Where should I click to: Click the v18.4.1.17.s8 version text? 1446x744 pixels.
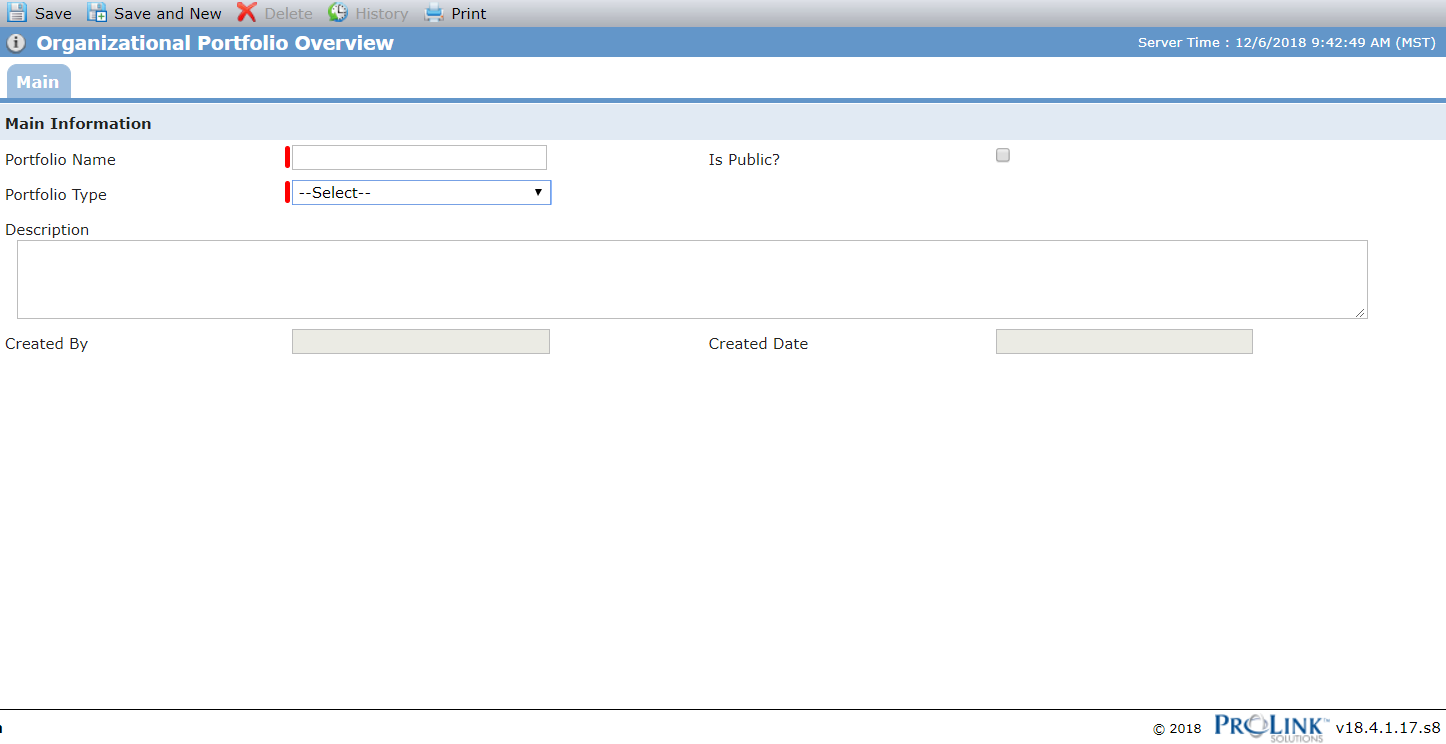click(1388, 728)
